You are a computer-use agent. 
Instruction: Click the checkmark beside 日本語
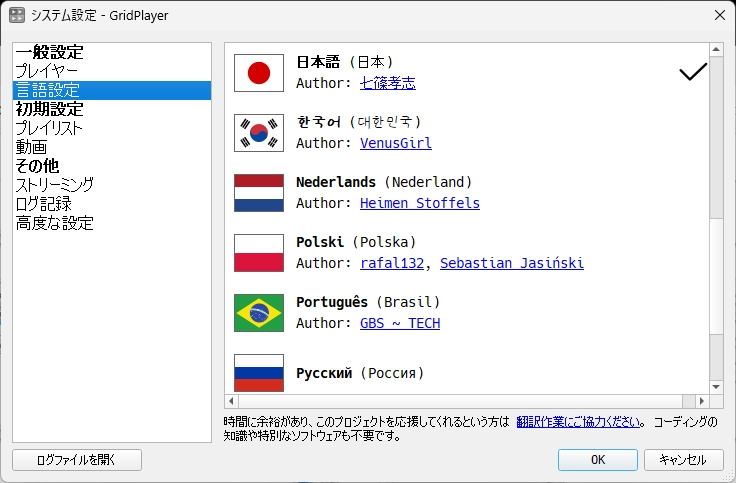coord(692,73)
